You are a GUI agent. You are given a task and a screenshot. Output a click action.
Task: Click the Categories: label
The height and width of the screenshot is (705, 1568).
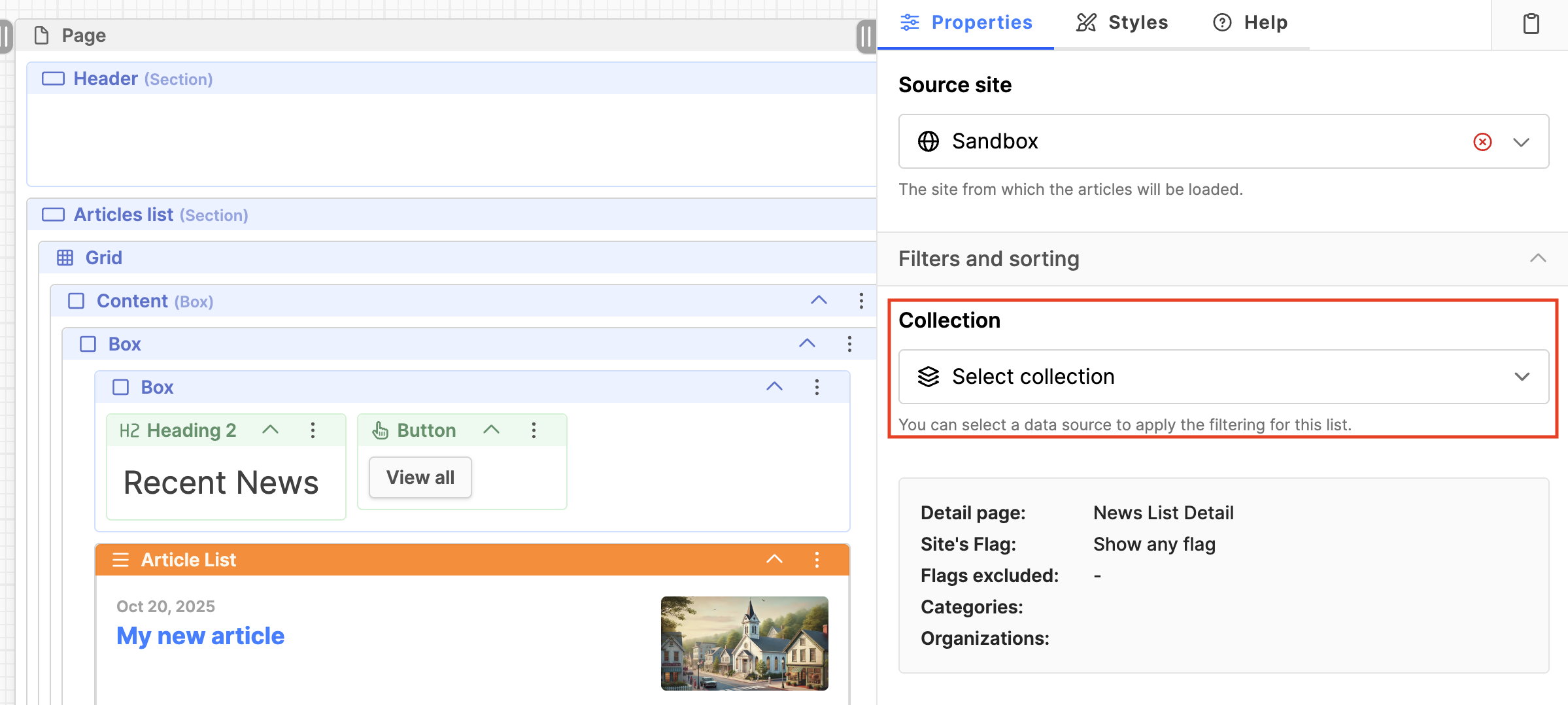(972, 607)
